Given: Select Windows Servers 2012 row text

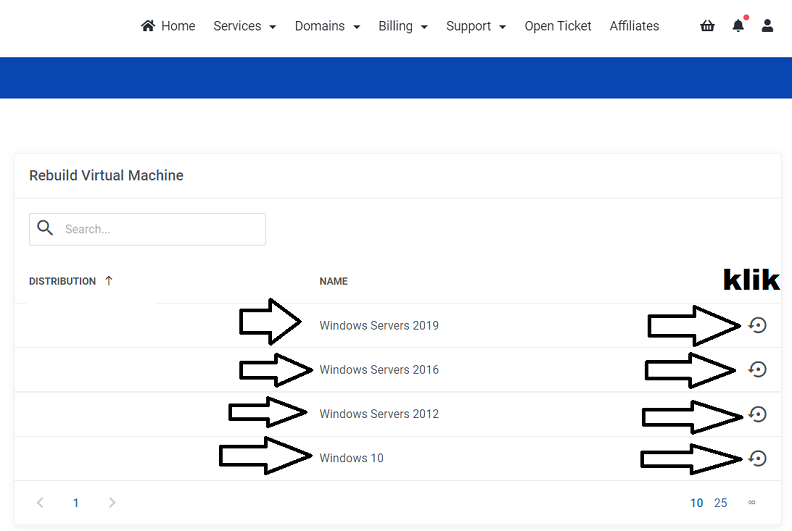Looking at the screenshot, I should click(x=379, y=414).
